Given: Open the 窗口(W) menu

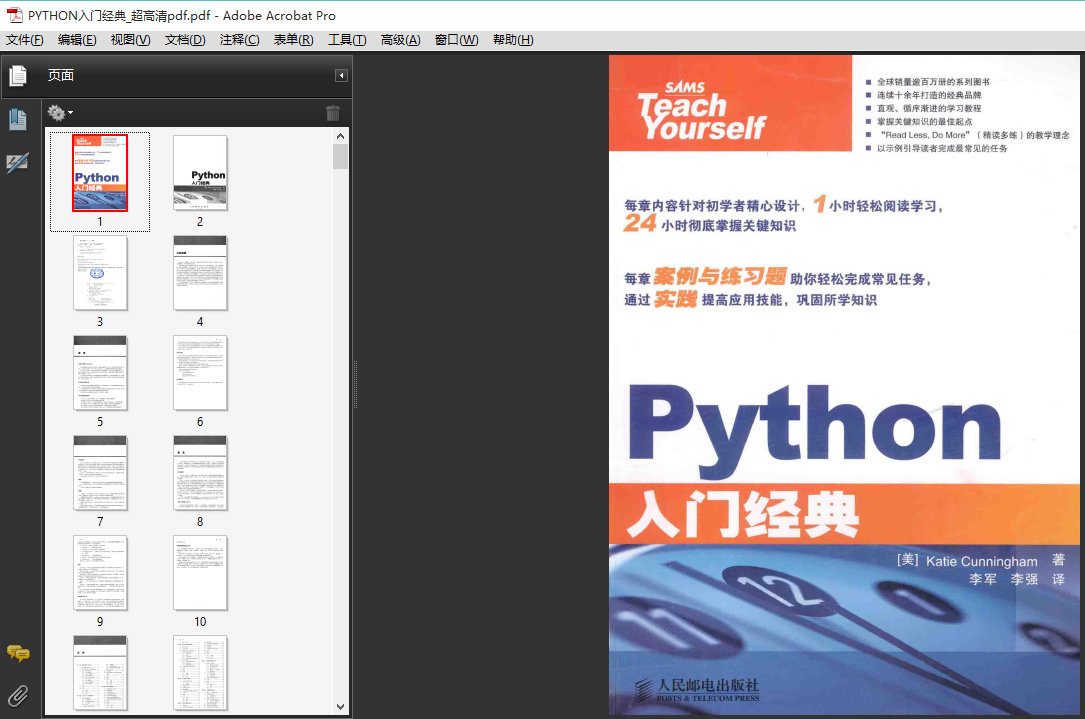Looking at the screenshot, I should pos(456,40).
